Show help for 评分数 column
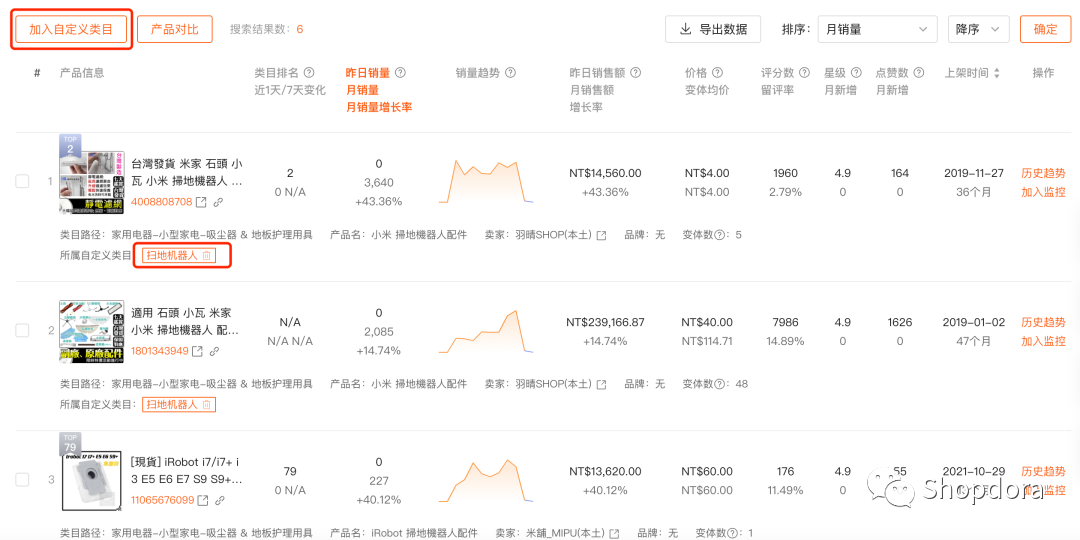The image size is (1080, 540). [x=804, y=72]
